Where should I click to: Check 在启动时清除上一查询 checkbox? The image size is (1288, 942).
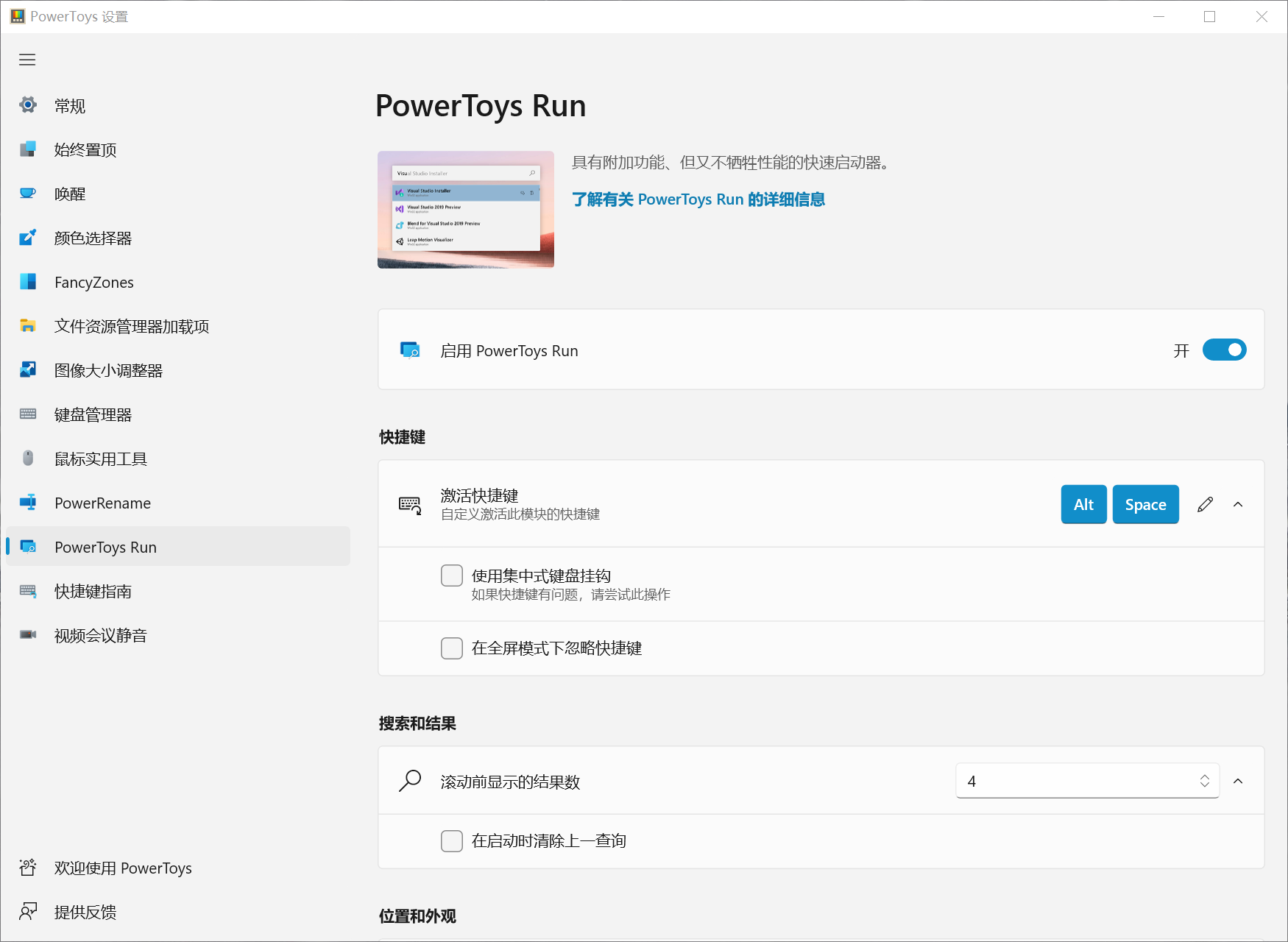click(x=452, y=840)
